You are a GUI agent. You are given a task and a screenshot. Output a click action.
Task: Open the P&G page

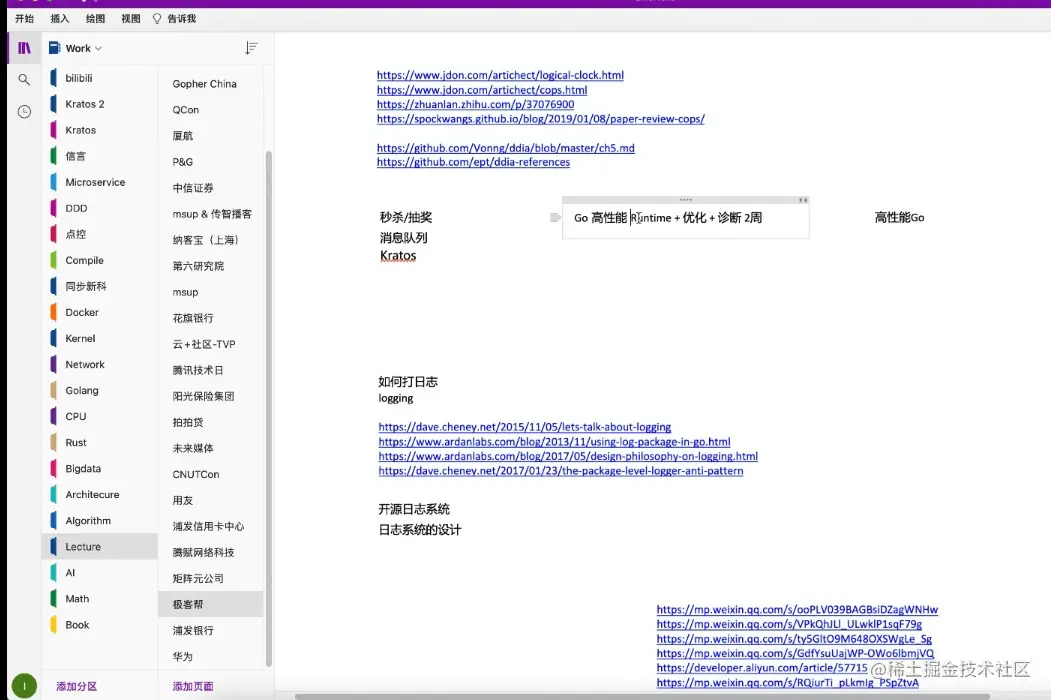pos(211,162)
